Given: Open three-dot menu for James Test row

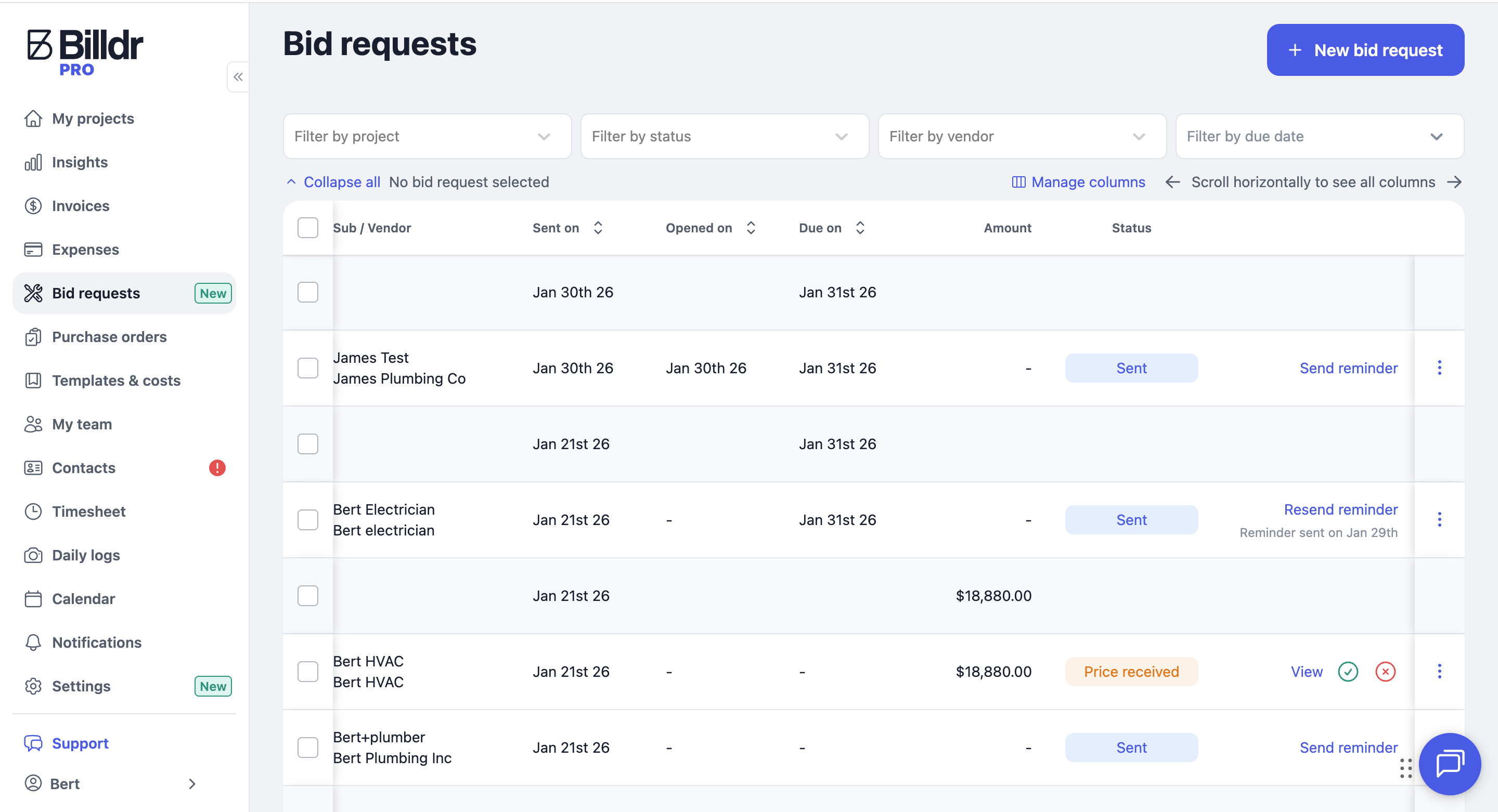Looking at the screenshot, I should (x=1439, y=368).
